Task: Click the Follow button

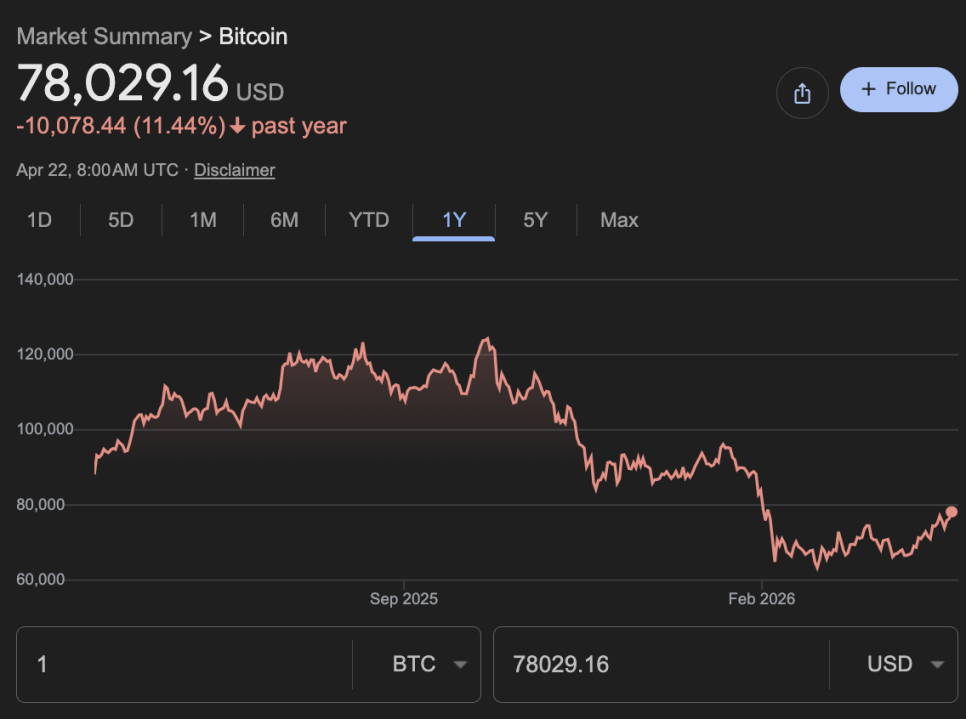Action: (898, 89)
